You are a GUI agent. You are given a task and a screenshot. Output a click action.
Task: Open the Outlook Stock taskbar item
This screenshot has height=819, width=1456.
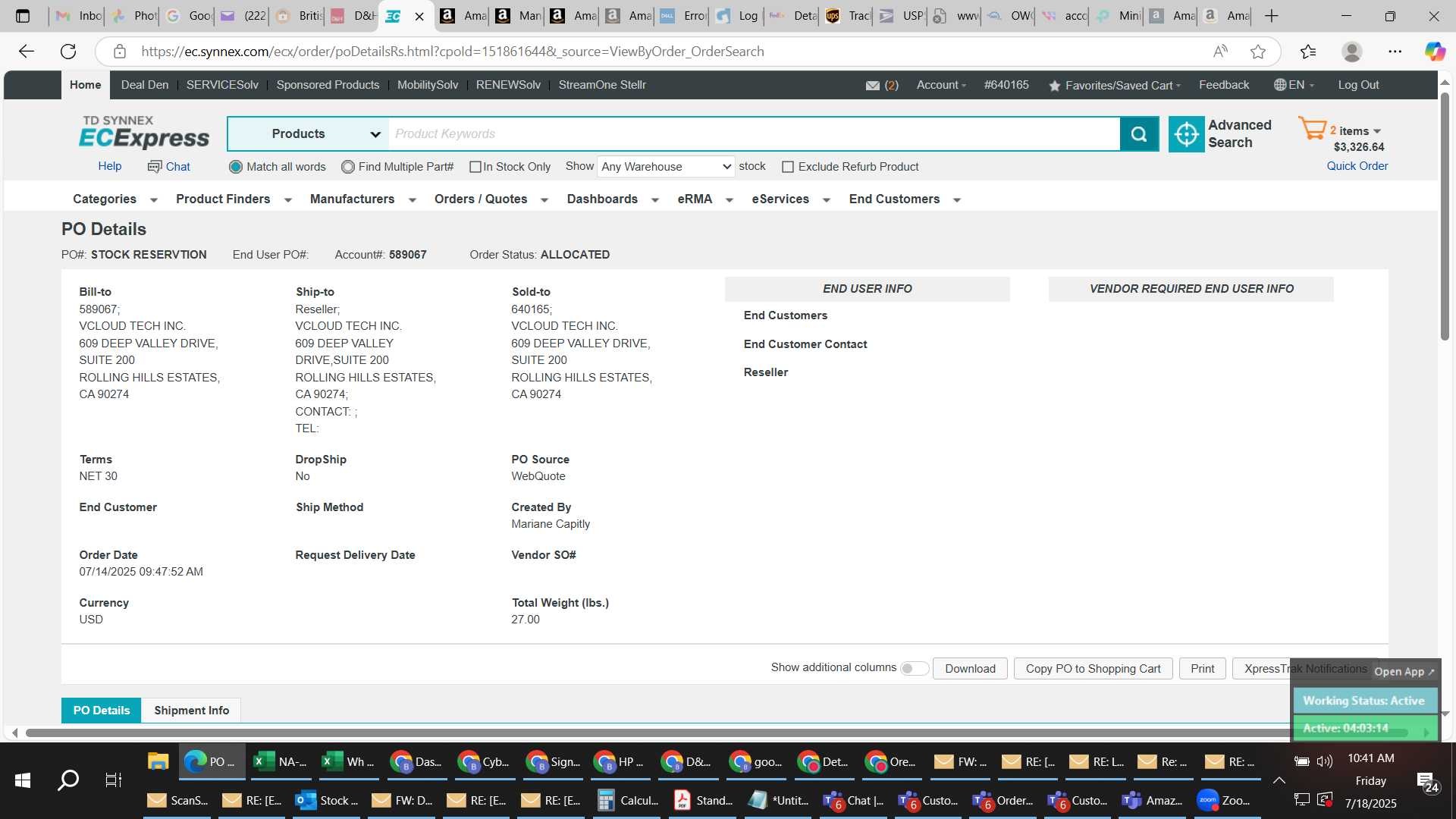coord(327,800)
